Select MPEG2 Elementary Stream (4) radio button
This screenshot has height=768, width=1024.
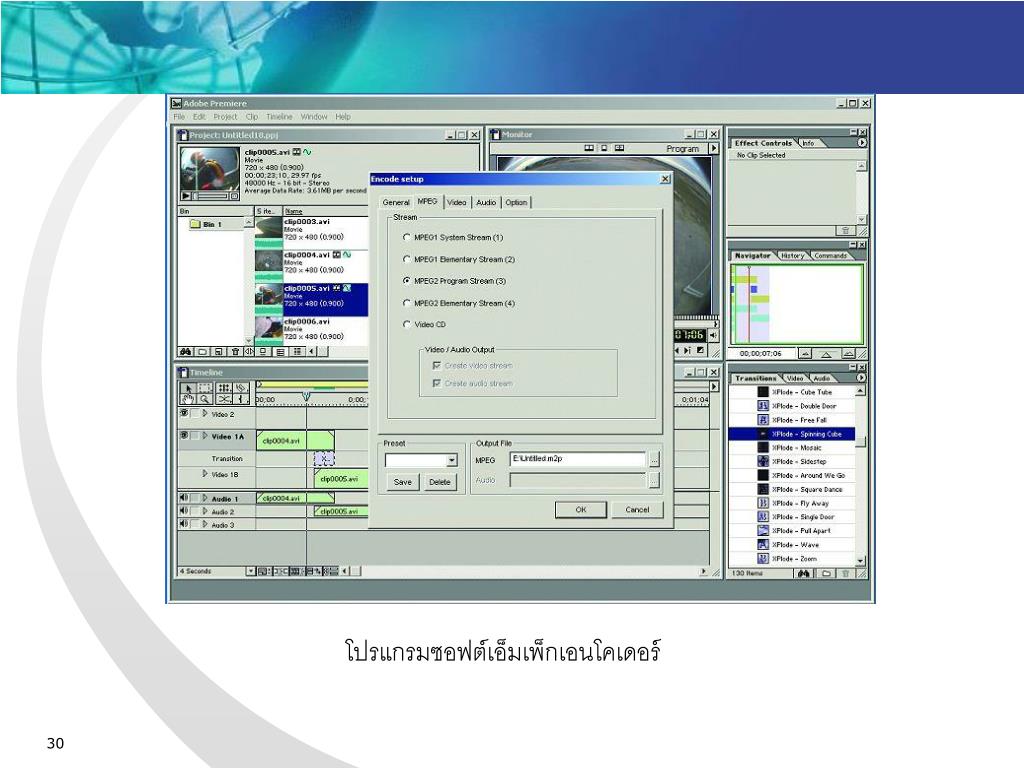[x=407, y=303]
